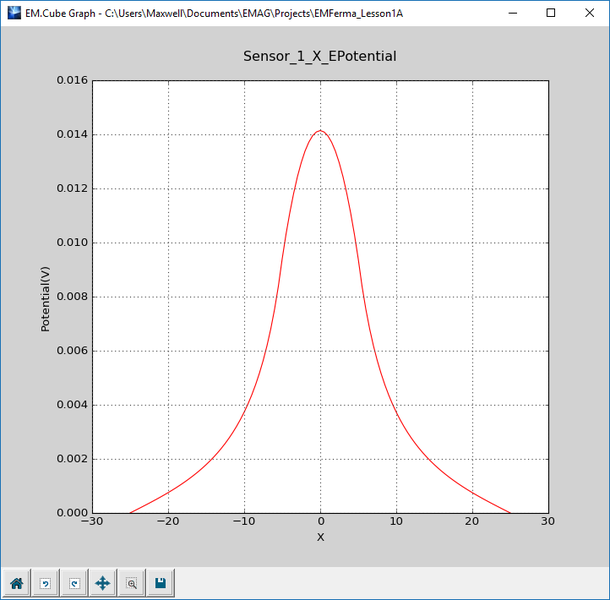
Task: Click the −30 tick label on x-axis
Action: tap(92, 521)
